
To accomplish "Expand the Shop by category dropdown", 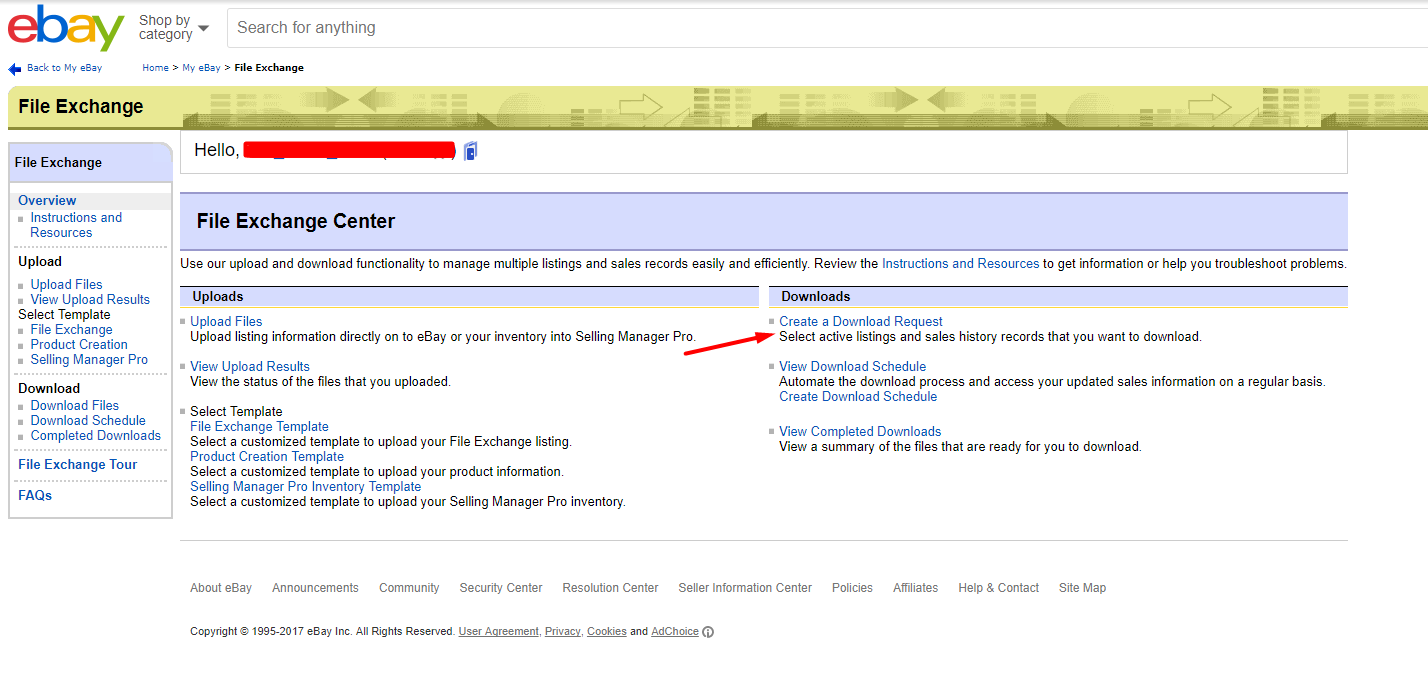I will [174, 28].
